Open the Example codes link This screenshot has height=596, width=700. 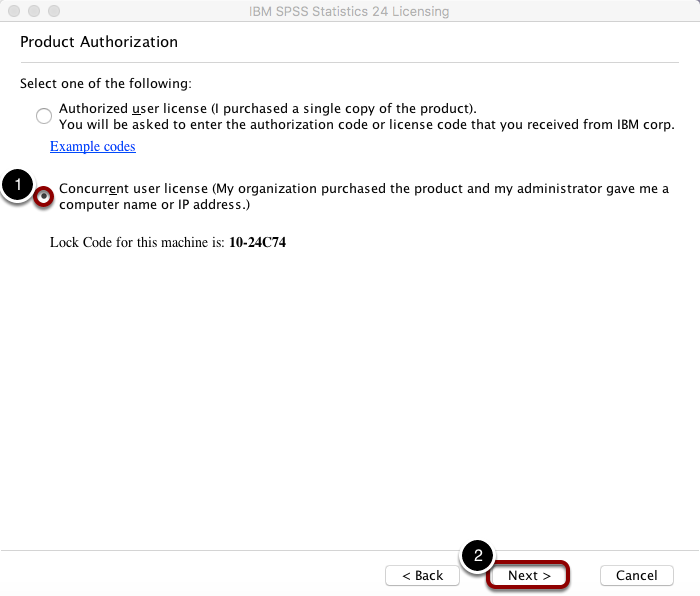pos(93,146)
